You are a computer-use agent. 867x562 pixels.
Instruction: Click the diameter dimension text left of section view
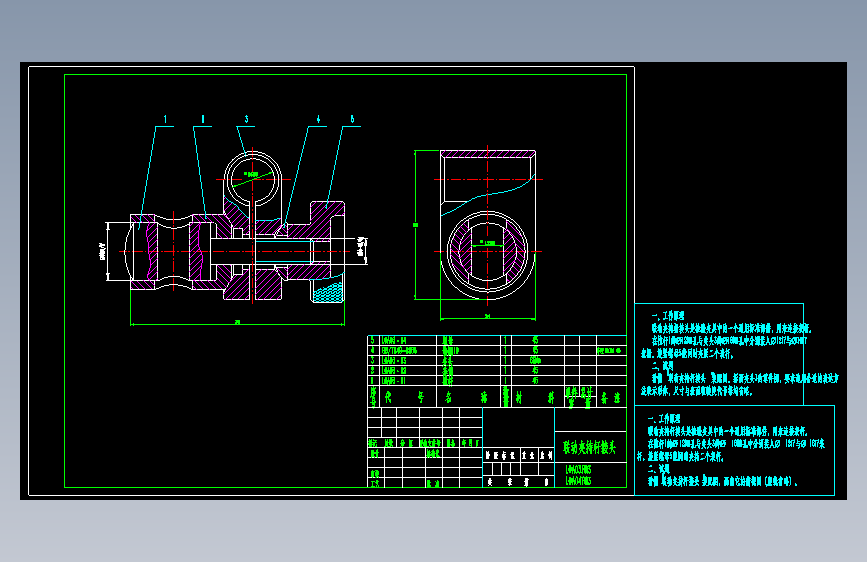pyautogui.click(x=103, y=251)
